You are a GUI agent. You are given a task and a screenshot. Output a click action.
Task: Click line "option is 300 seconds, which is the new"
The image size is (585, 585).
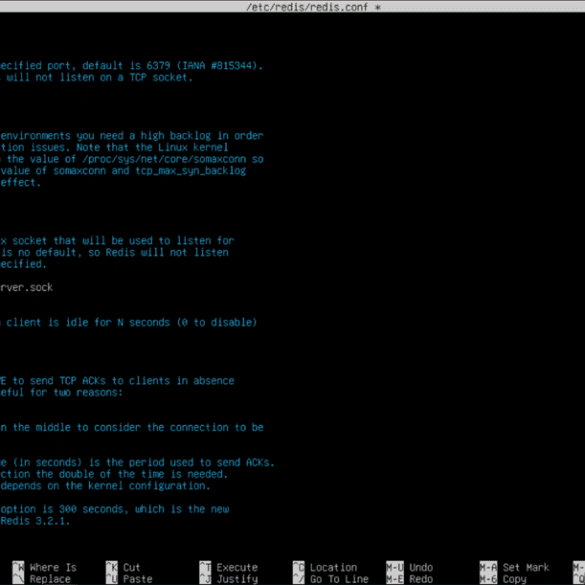[x=115, y=509]
